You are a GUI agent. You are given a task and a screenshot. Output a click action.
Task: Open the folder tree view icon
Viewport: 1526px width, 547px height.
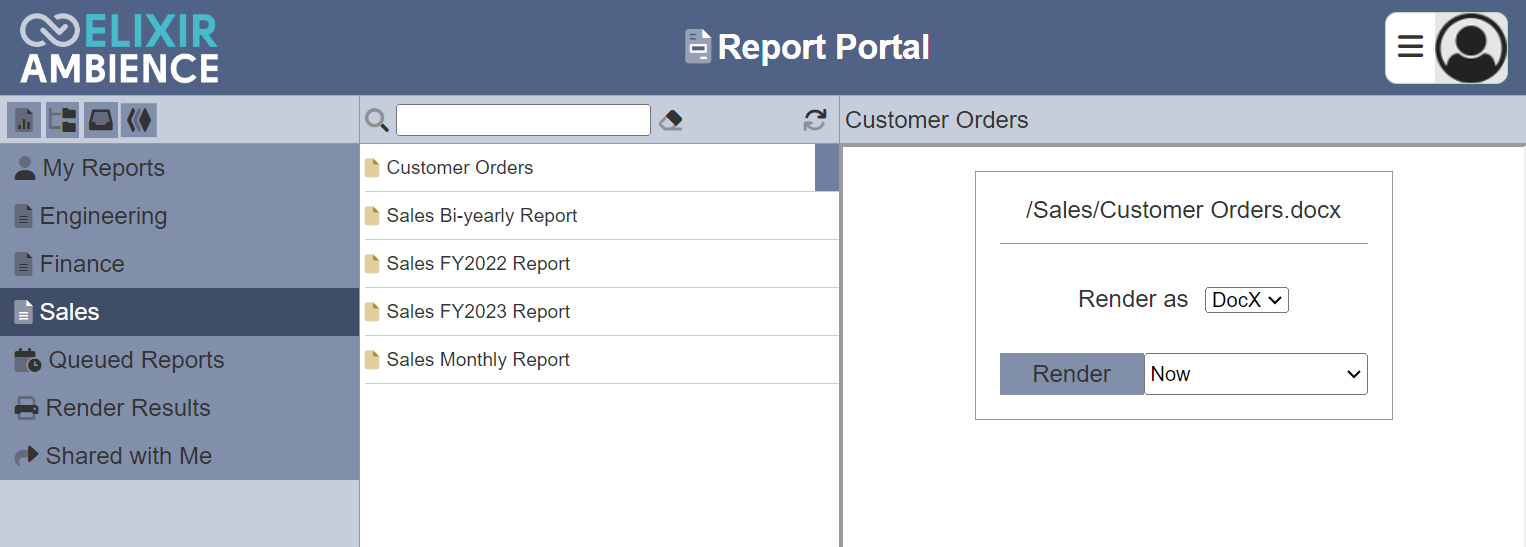[62, 120]
